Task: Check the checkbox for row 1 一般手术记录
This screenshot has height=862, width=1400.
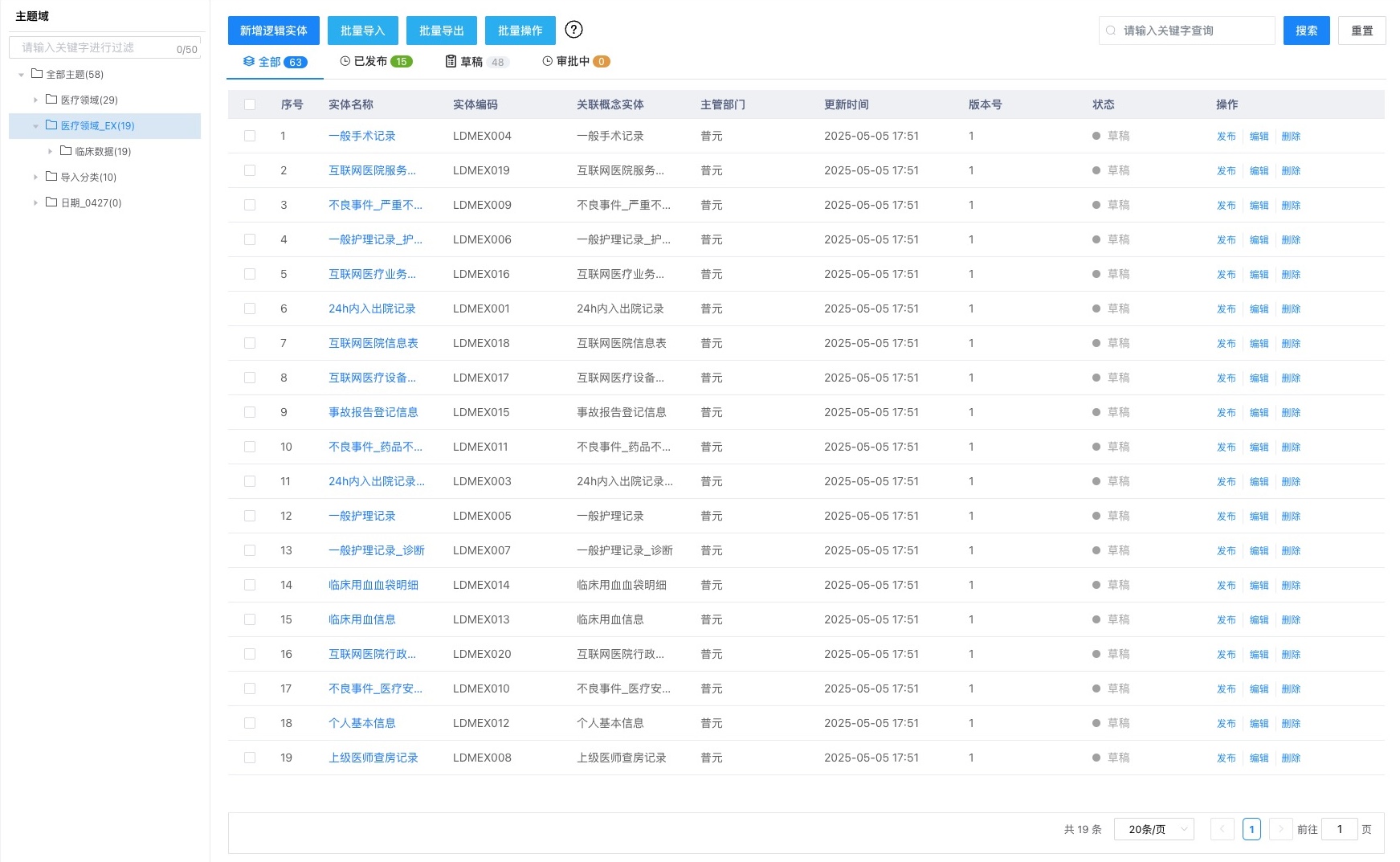Action: click(250, 136)
